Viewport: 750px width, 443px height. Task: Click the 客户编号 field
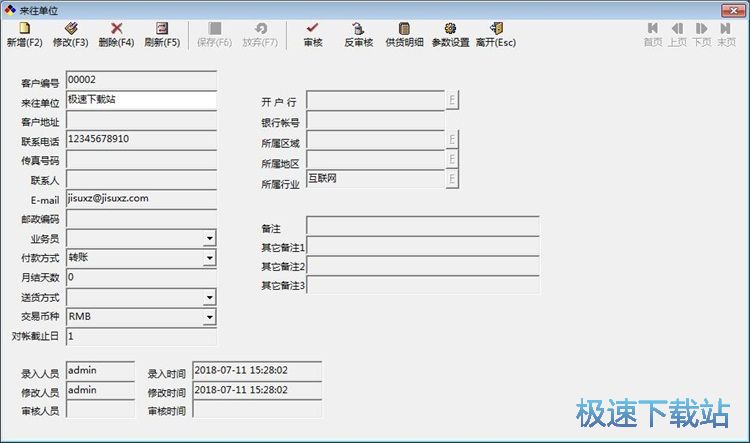(141, 80)
